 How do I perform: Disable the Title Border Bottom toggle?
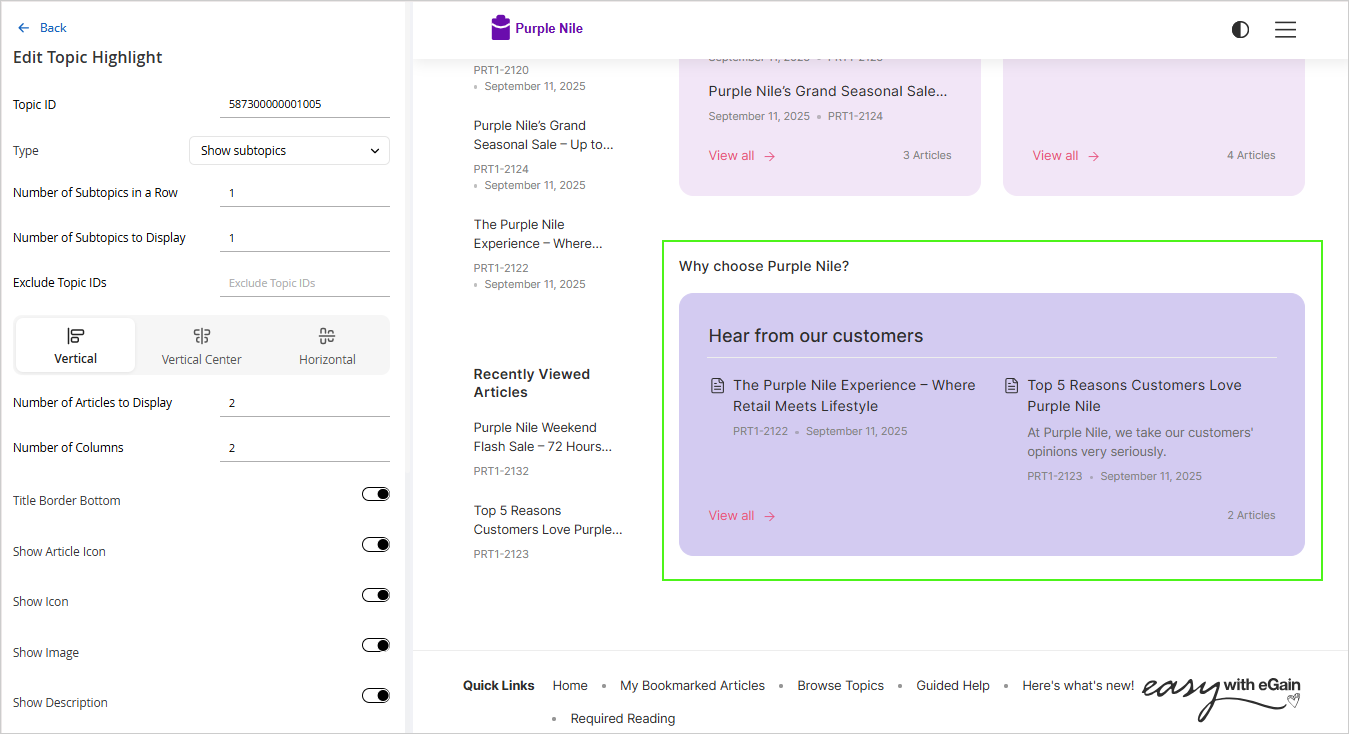pyautogui.click(x=375, y=494)
